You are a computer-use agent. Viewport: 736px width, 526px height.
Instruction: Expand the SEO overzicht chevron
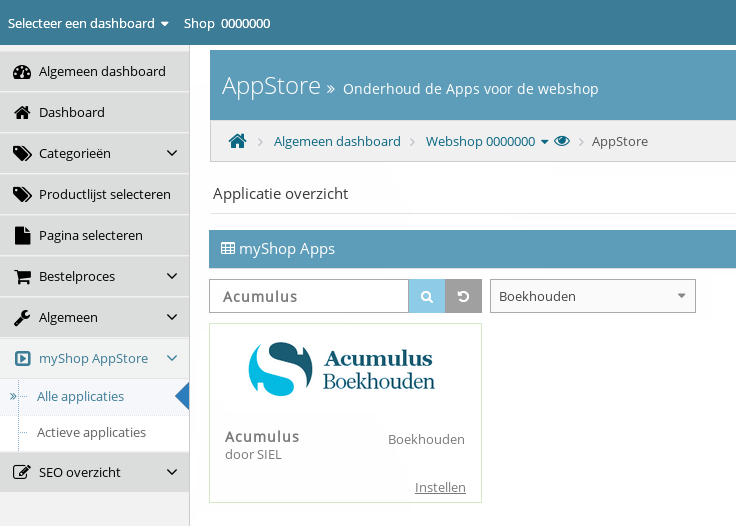coord(172,472)
